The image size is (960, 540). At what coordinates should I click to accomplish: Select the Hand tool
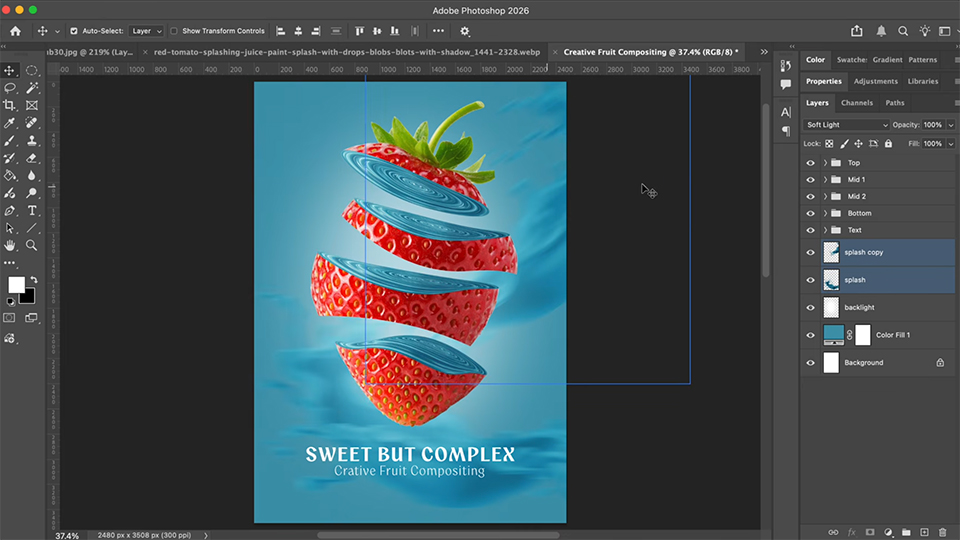(x=10, y=245)
